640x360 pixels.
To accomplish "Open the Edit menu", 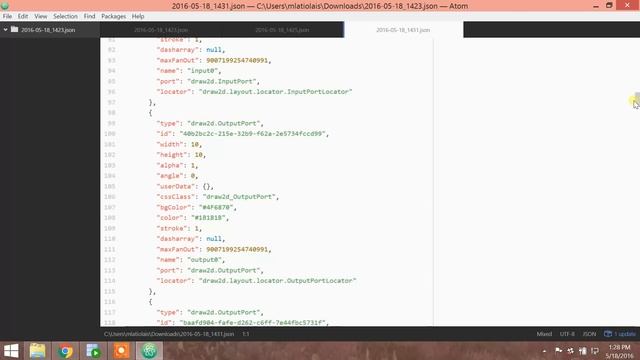I will [x=23, y=16].
